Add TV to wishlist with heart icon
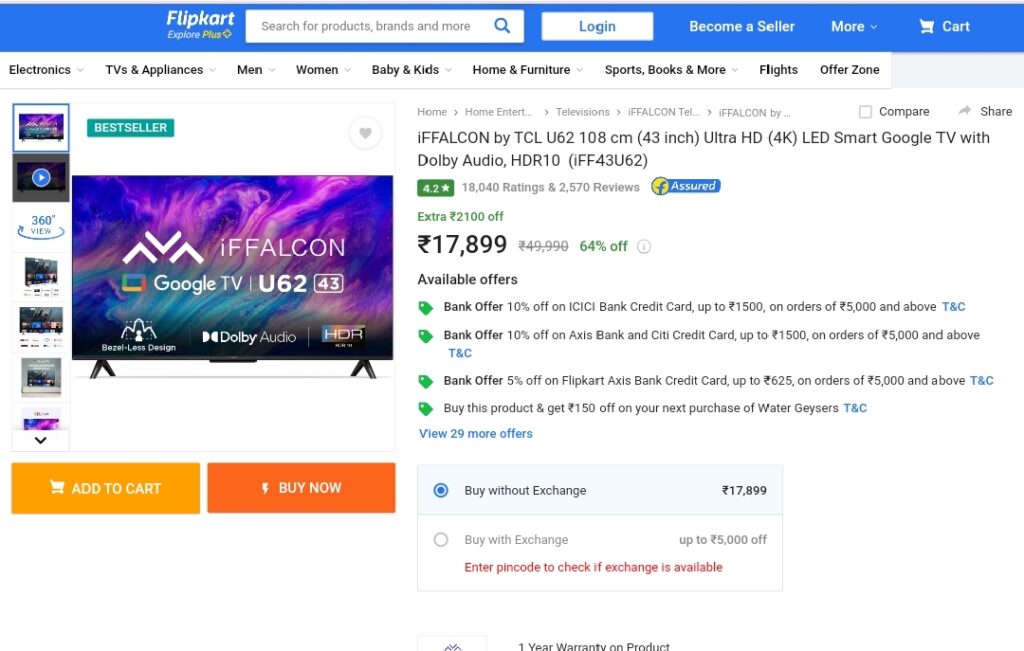This screenshot has width=1024, height=651. (x=365, y=133)
